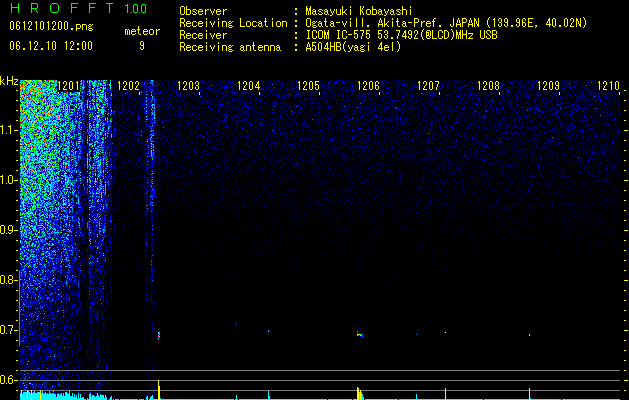629x400 pixels.
Task: Click the 0.6 kHz axis label
Action: pyautogui.click(x=8, y=380)
